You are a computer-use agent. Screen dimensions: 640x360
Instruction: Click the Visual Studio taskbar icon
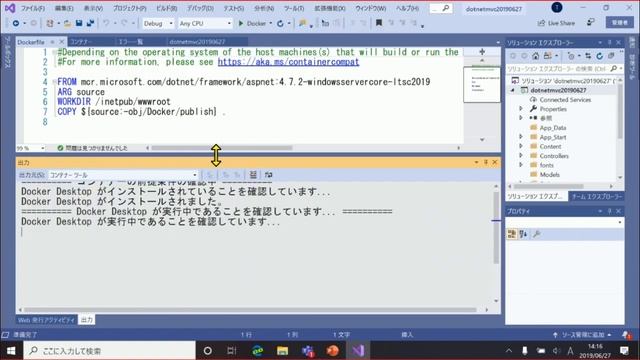(x=358, y=351)
